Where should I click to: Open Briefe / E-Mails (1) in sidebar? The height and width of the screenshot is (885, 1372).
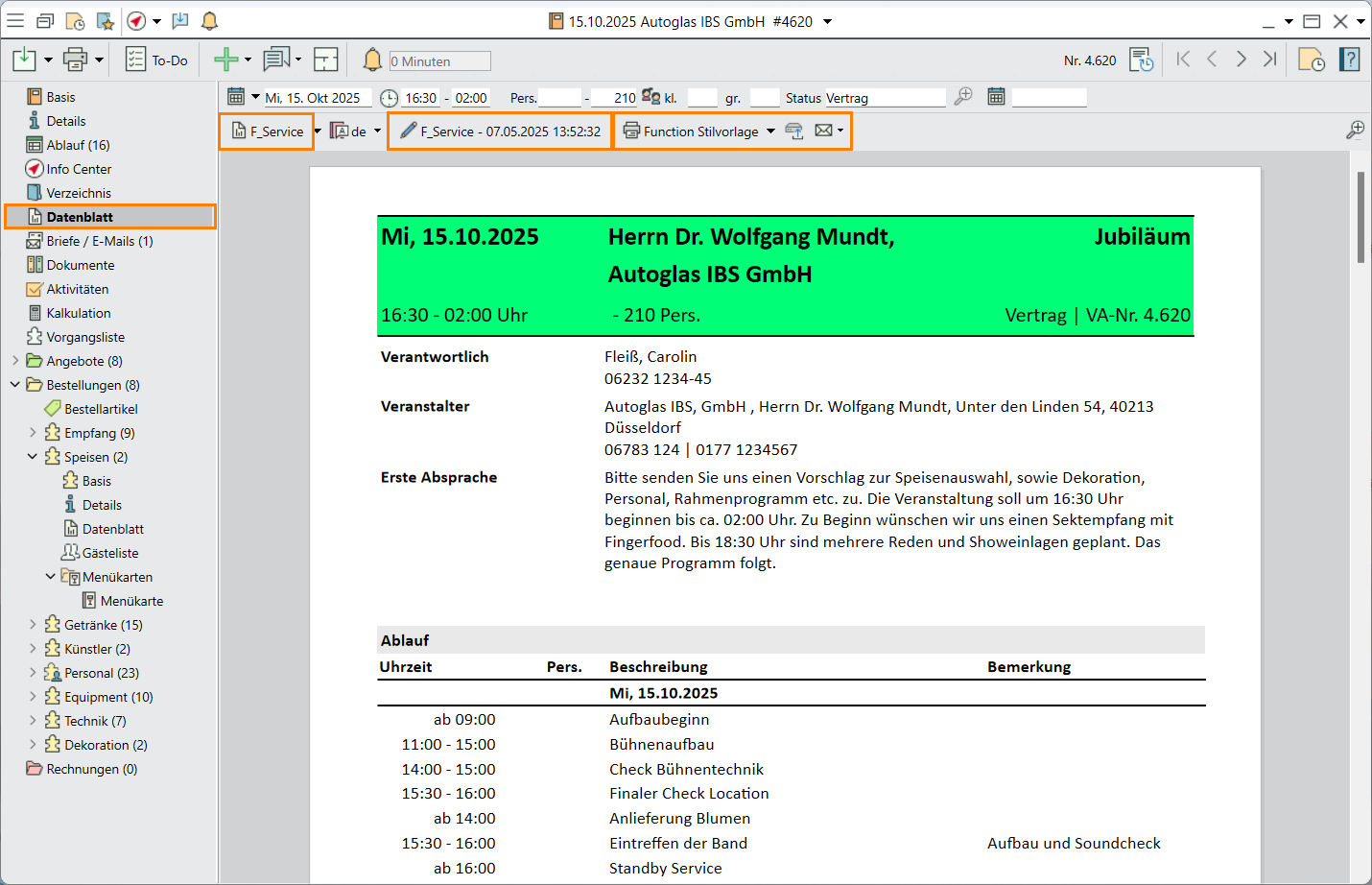point(99,241)
